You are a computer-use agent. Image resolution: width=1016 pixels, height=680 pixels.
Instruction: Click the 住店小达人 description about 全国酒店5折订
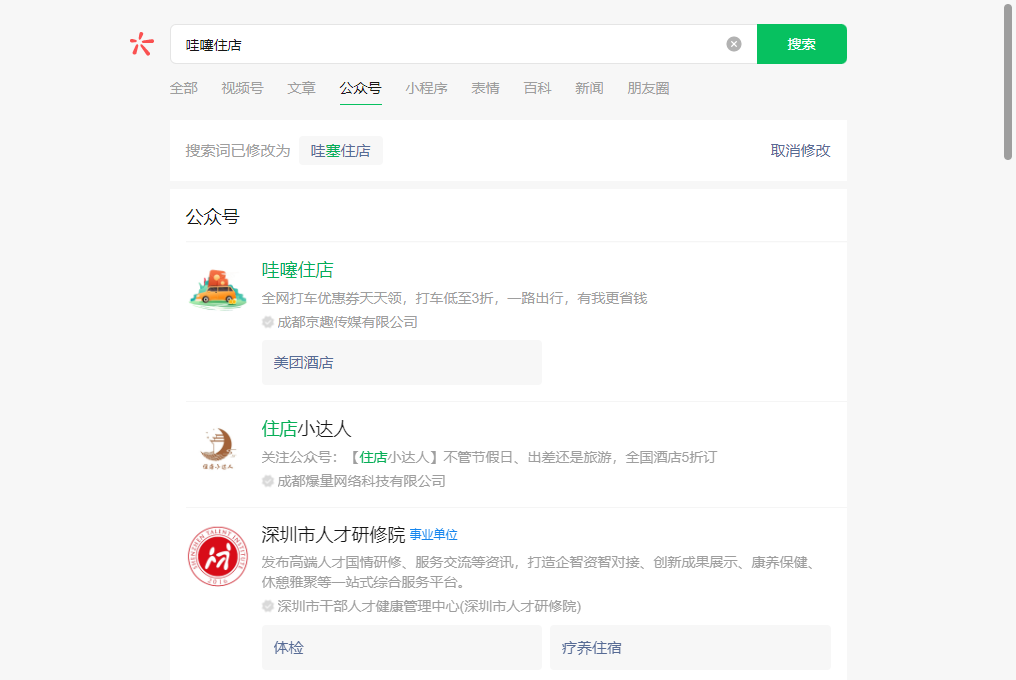click(x=489, y=457)
